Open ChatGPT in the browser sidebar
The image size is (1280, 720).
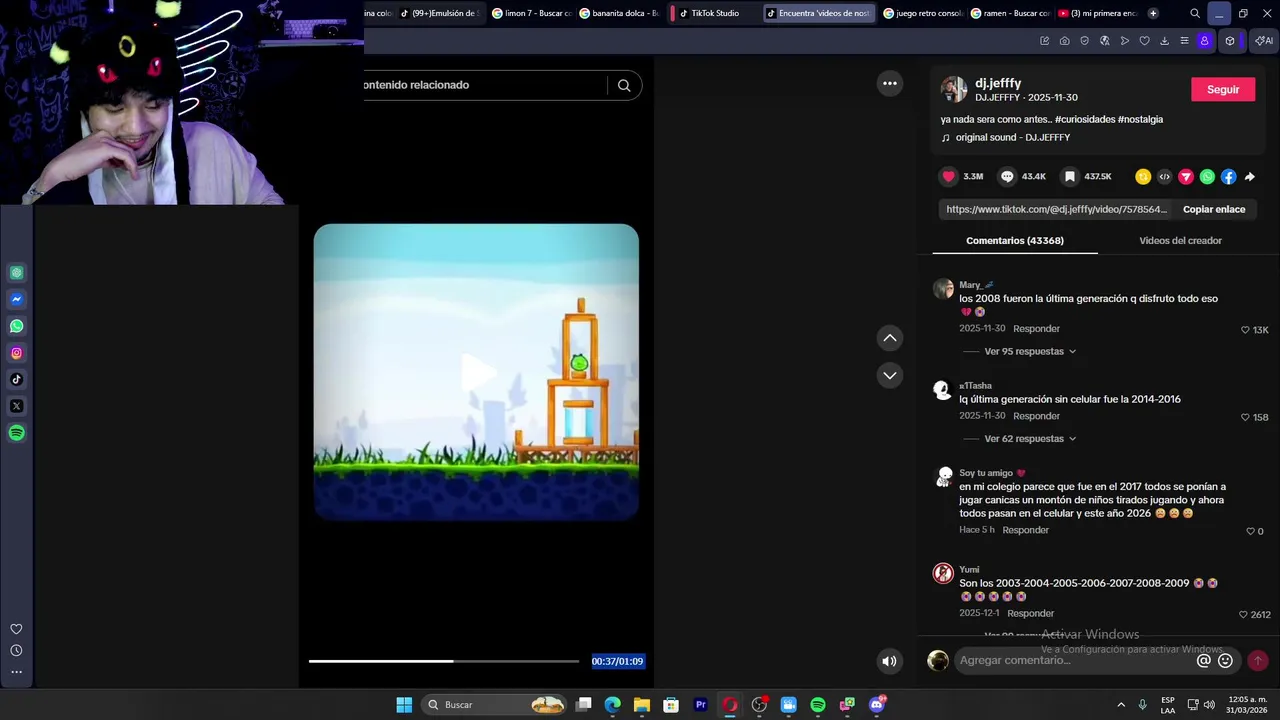[x=17, y=272]
